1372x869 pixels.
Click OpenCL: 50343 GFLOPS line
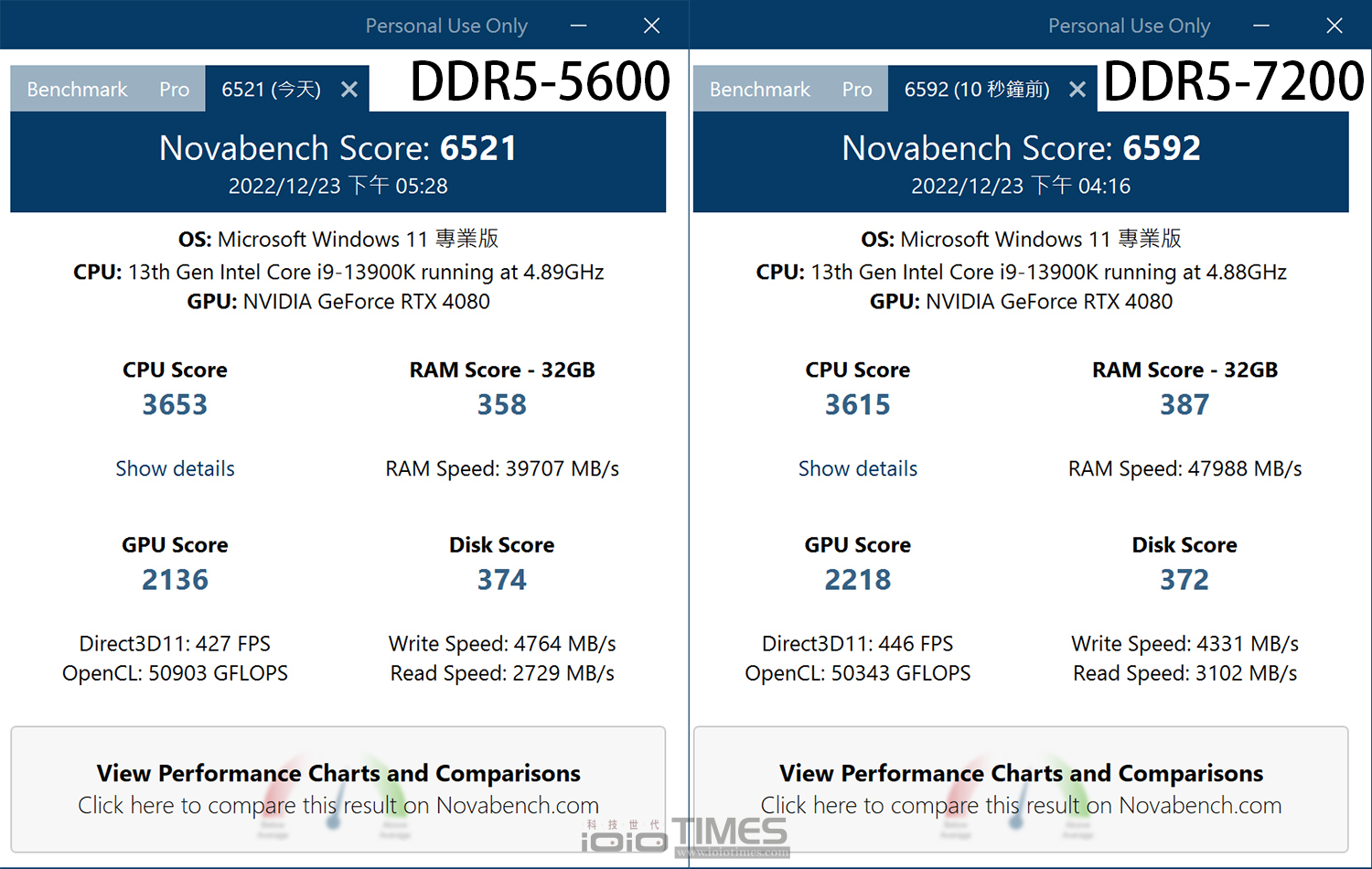click(858, 673)
